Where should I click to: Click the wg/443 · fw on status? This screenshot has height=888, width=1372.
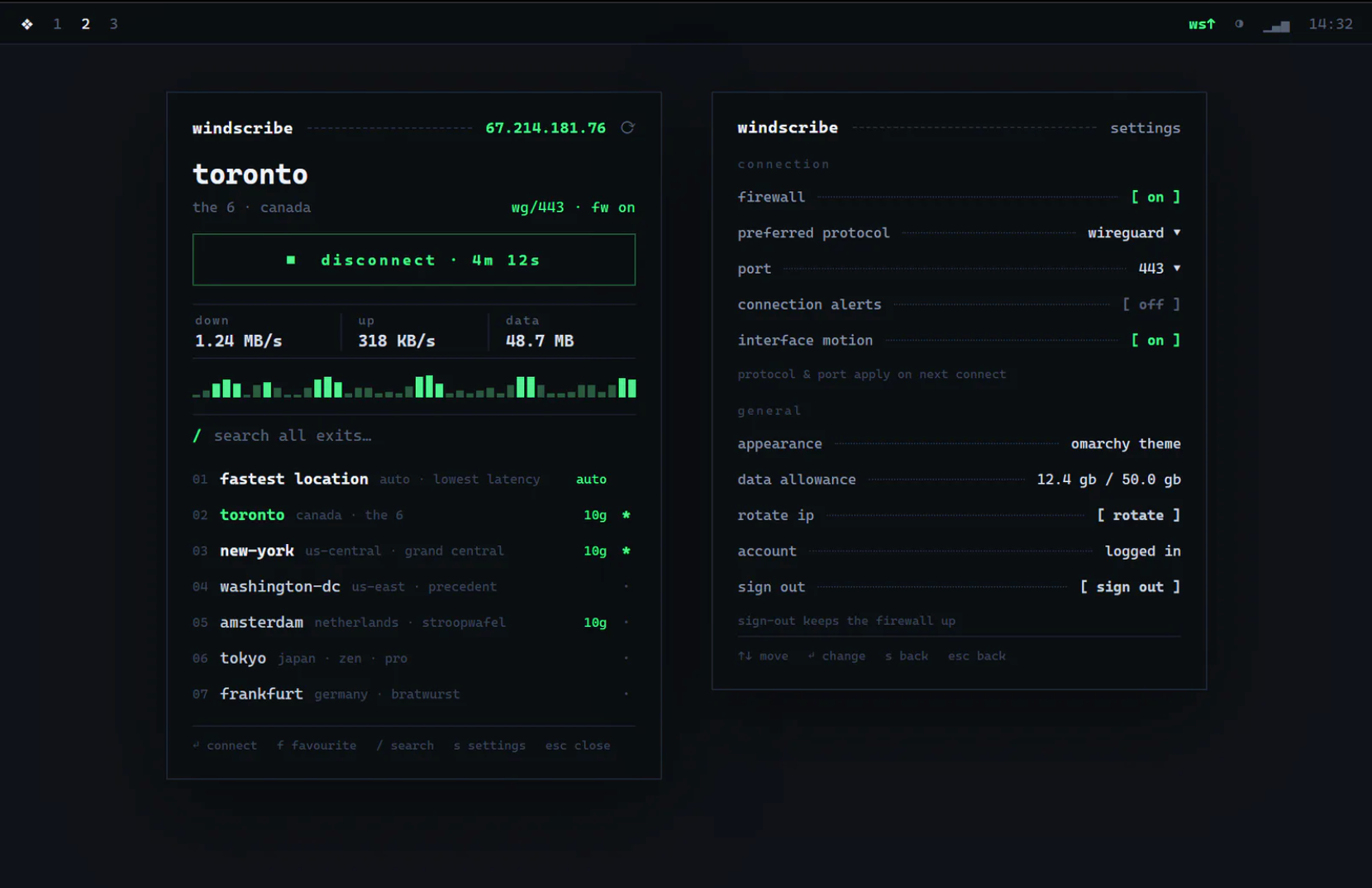pyautogui.click(x=573, y=208)
